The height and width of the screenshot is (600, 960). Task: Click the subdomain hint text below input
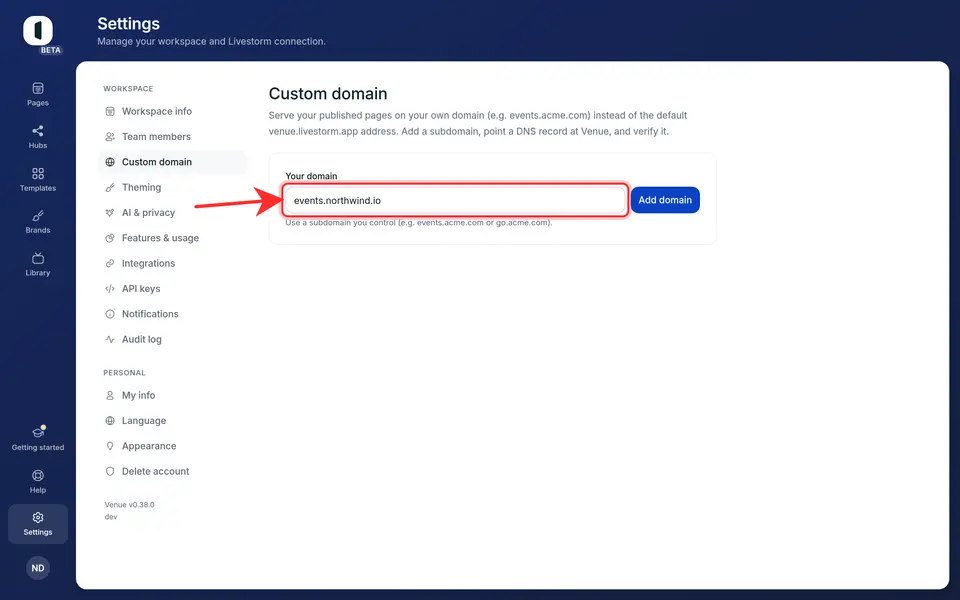click(419, 223)
